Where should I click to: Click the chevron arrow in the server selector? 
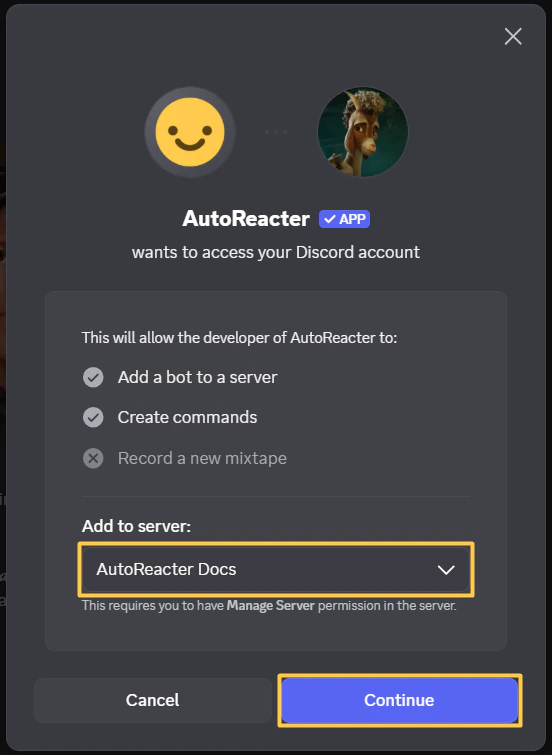point(446,570)
